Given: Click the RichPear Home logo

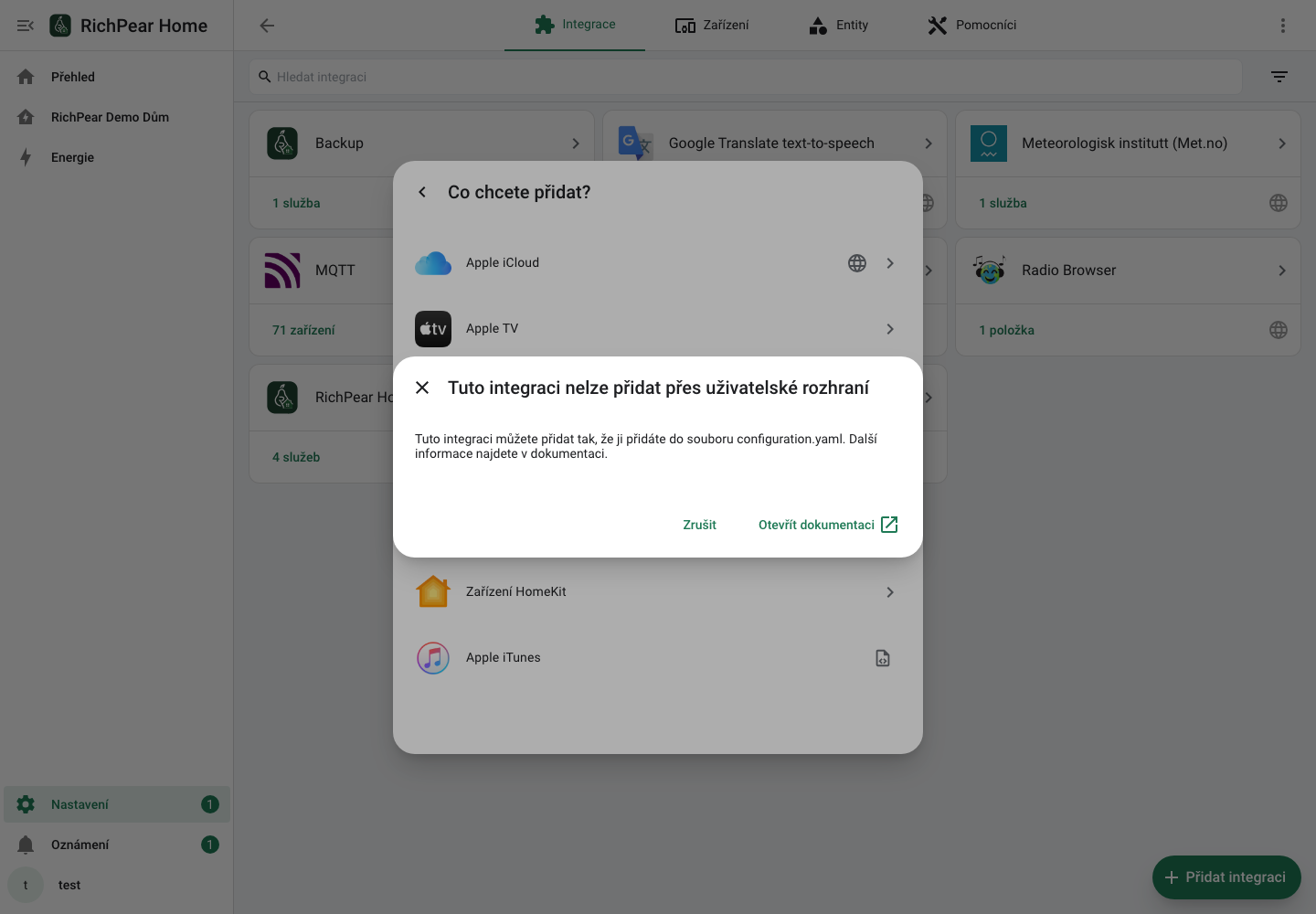Looking at the screenshot, I should click(x=60, y=26).
